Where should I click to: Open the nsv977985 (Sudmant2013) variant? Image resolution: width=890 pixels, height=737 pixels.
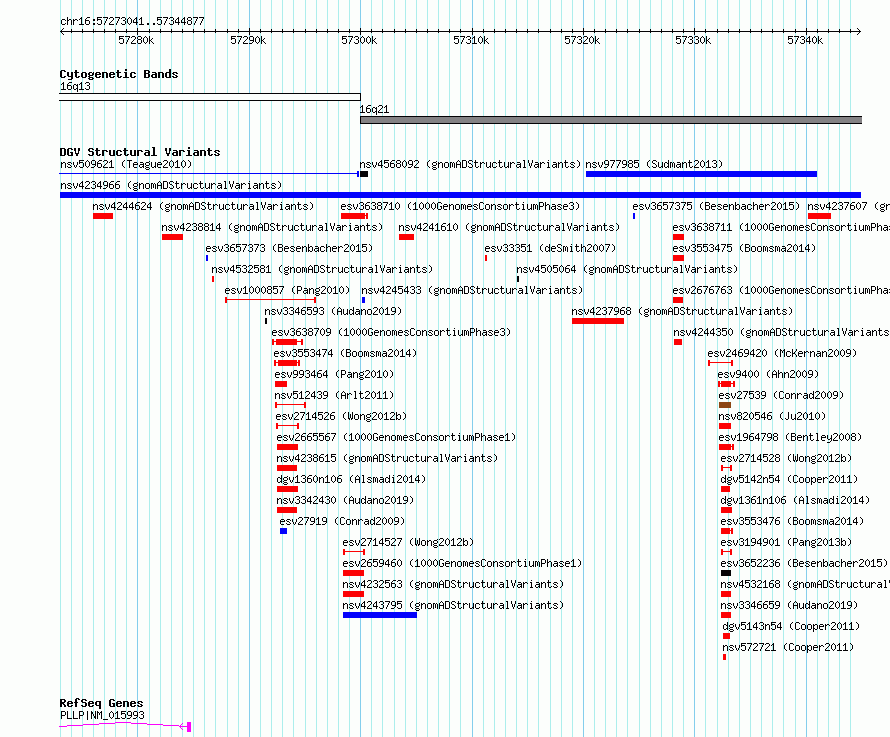point(701,174)
